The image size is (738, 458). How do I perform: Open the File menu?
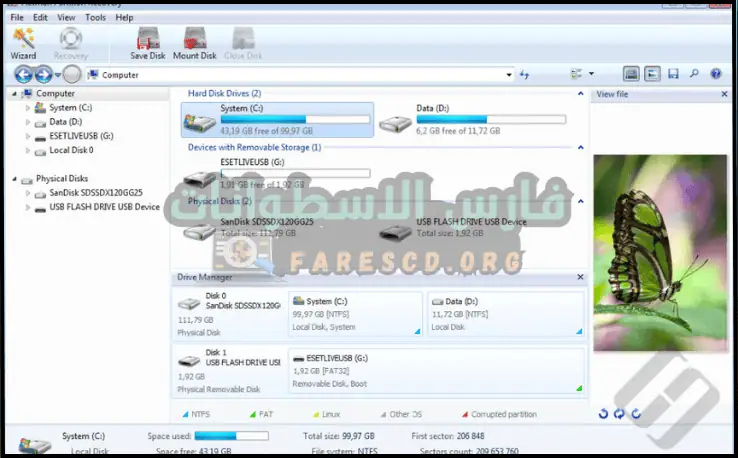coord(17,17)
